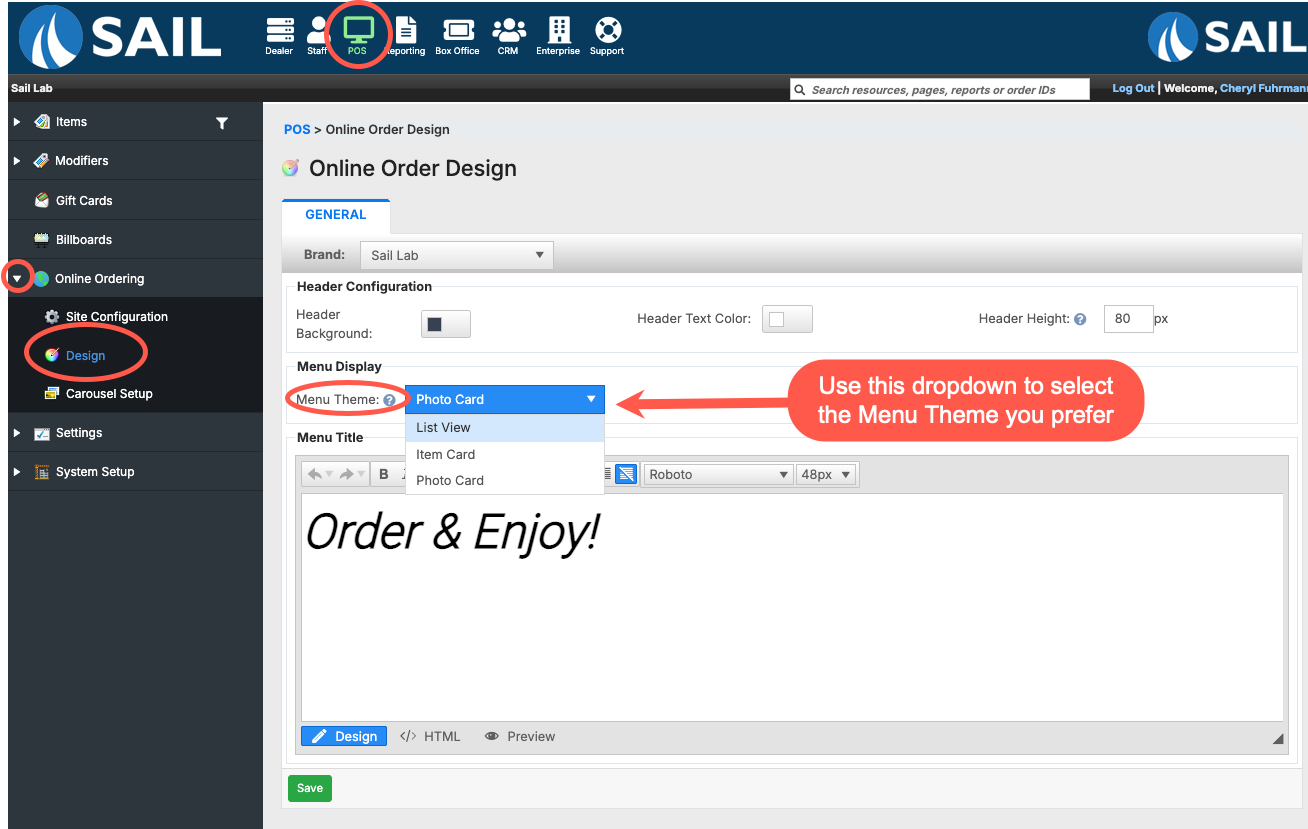Click the sidebar filter funnel icon
The image size is (1308, 829).
pos(222,123)
